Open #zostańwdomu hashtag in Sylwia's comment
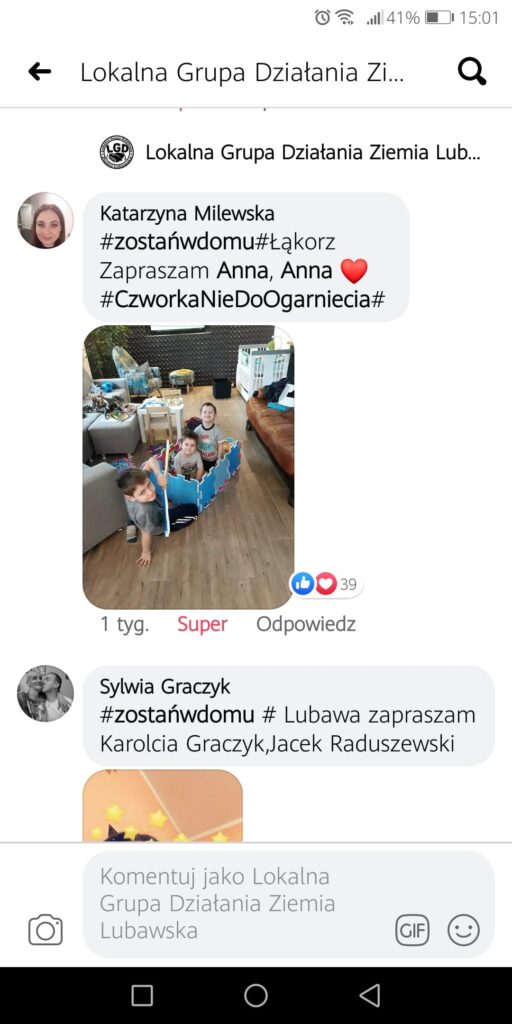 [x=177, y=715]
